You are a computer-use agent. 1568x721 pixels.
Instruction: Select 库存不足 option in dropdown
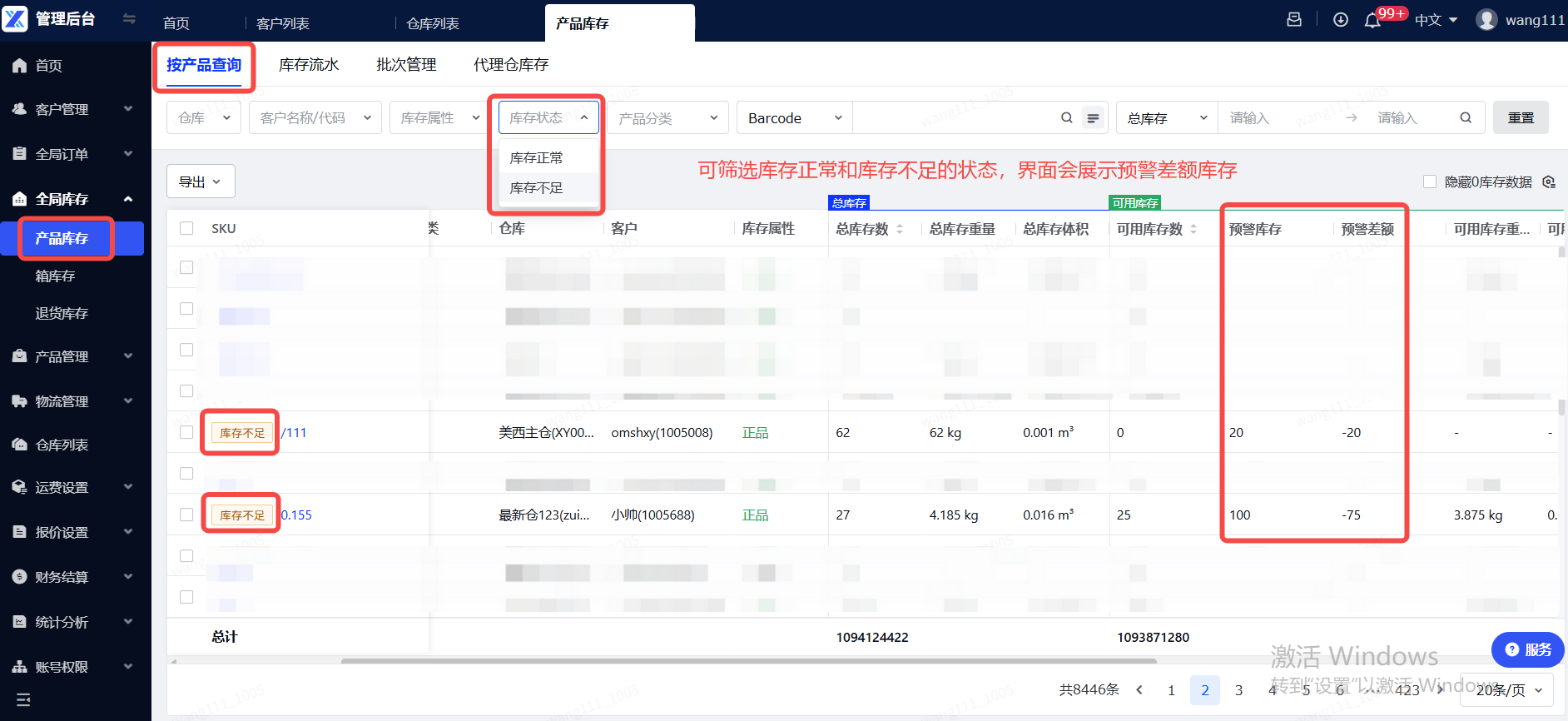[548, 187]
